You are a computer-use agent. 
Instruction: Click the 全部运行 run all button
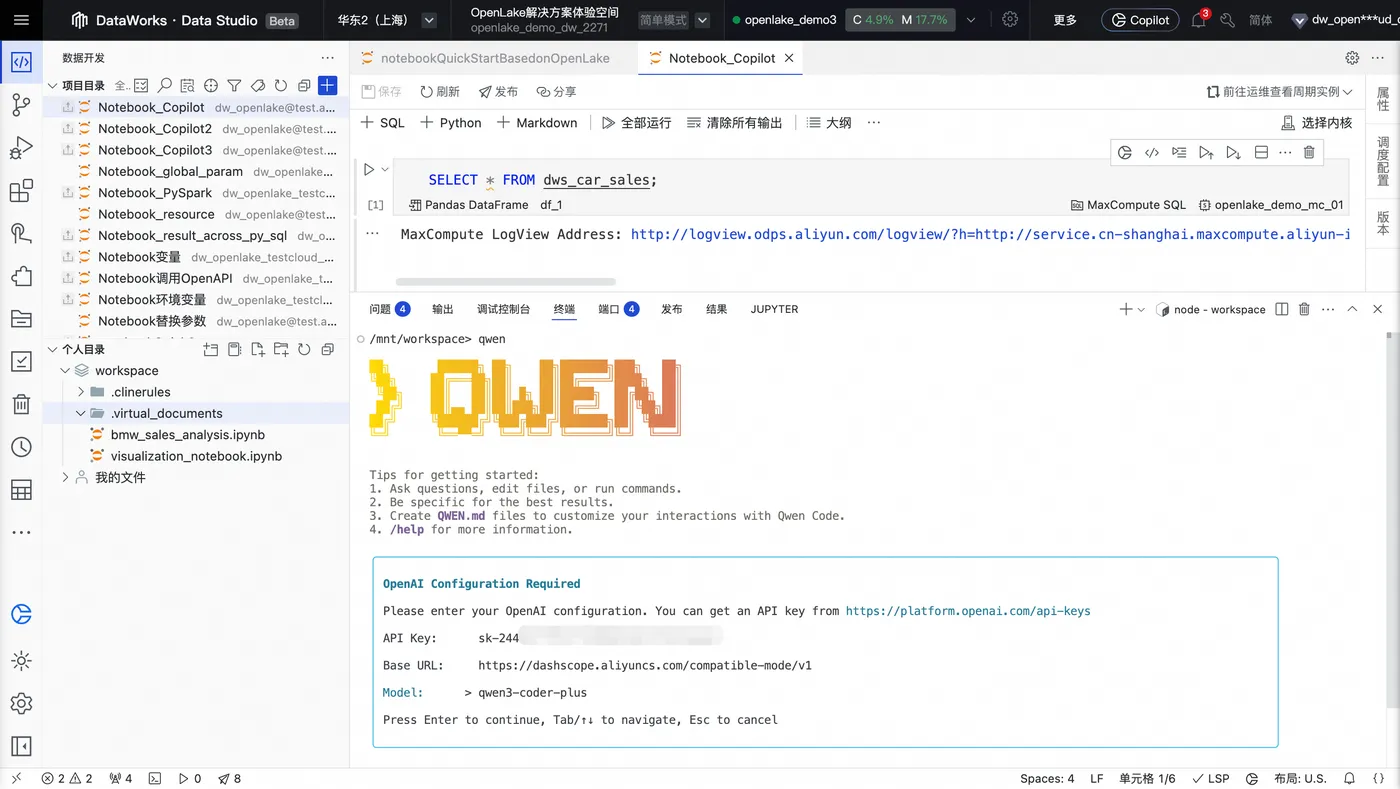tap(636, 123)
